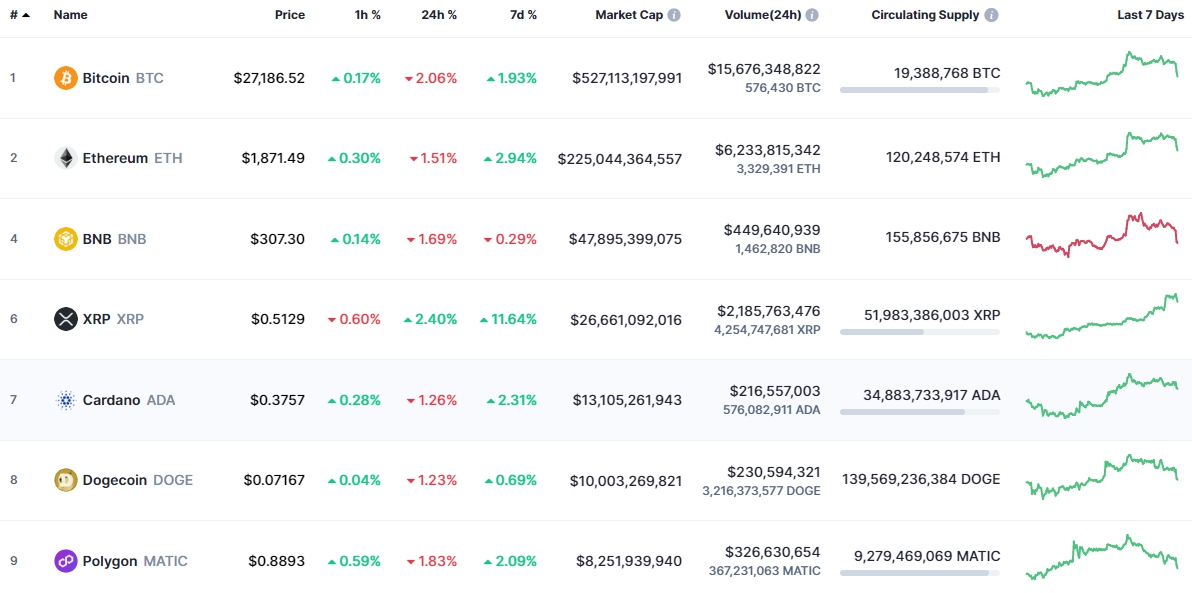Click Bitcoin's circulating supply progress bar
Image resolution: width=1192 pixels, height=593 pixels.
point(920,90)
